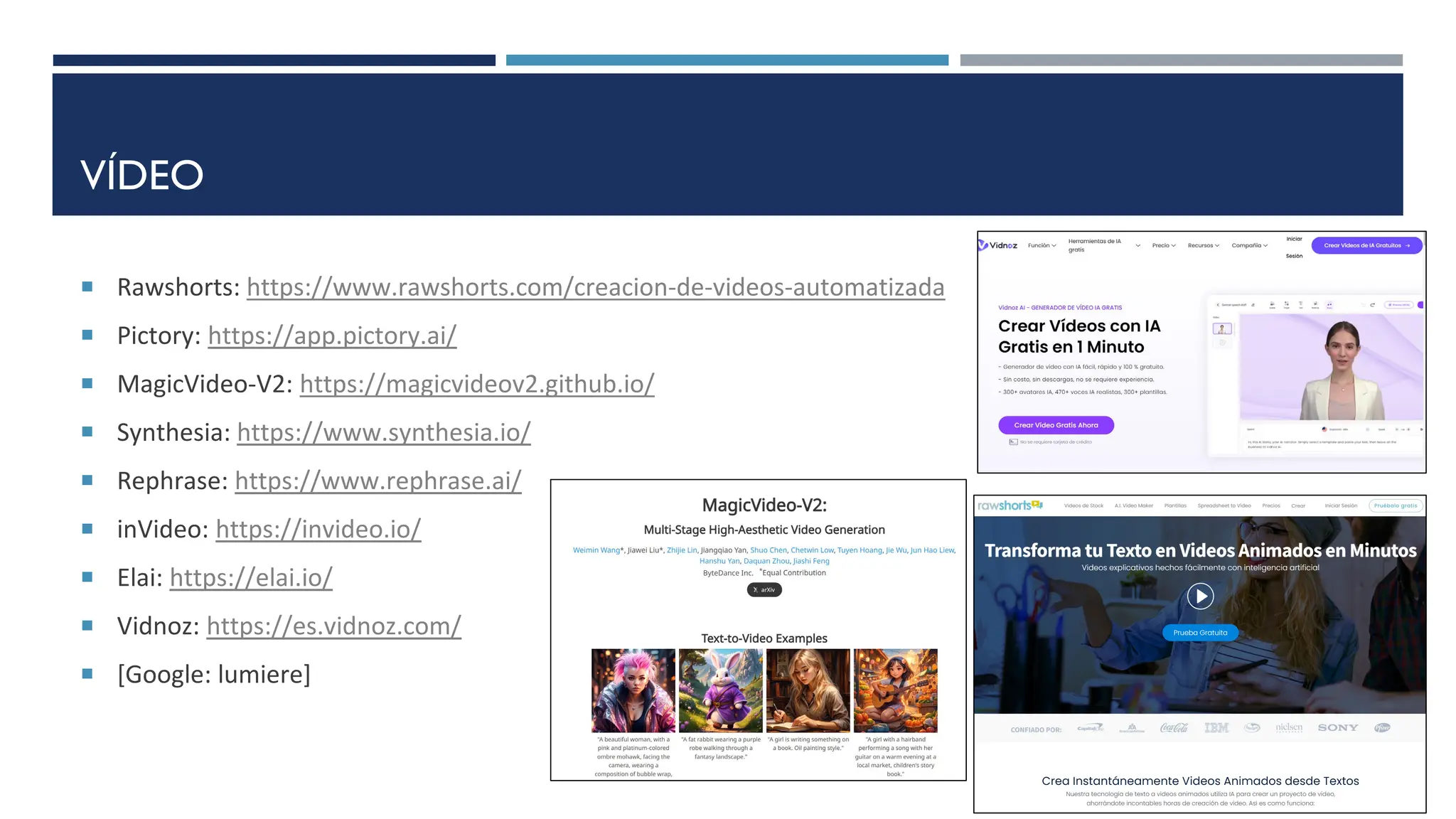Click the SONY logo
The height and width of the screenshot is (819, 1456).
1337,728
